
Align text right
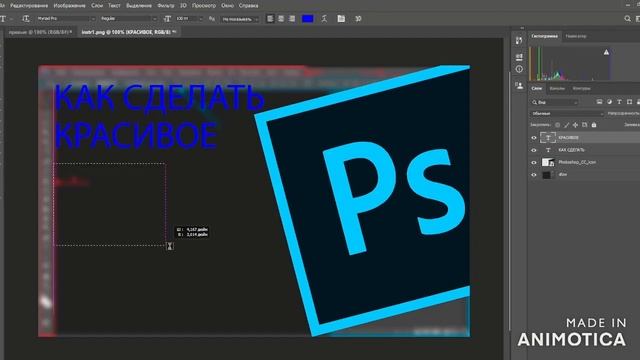pos(291,19)
